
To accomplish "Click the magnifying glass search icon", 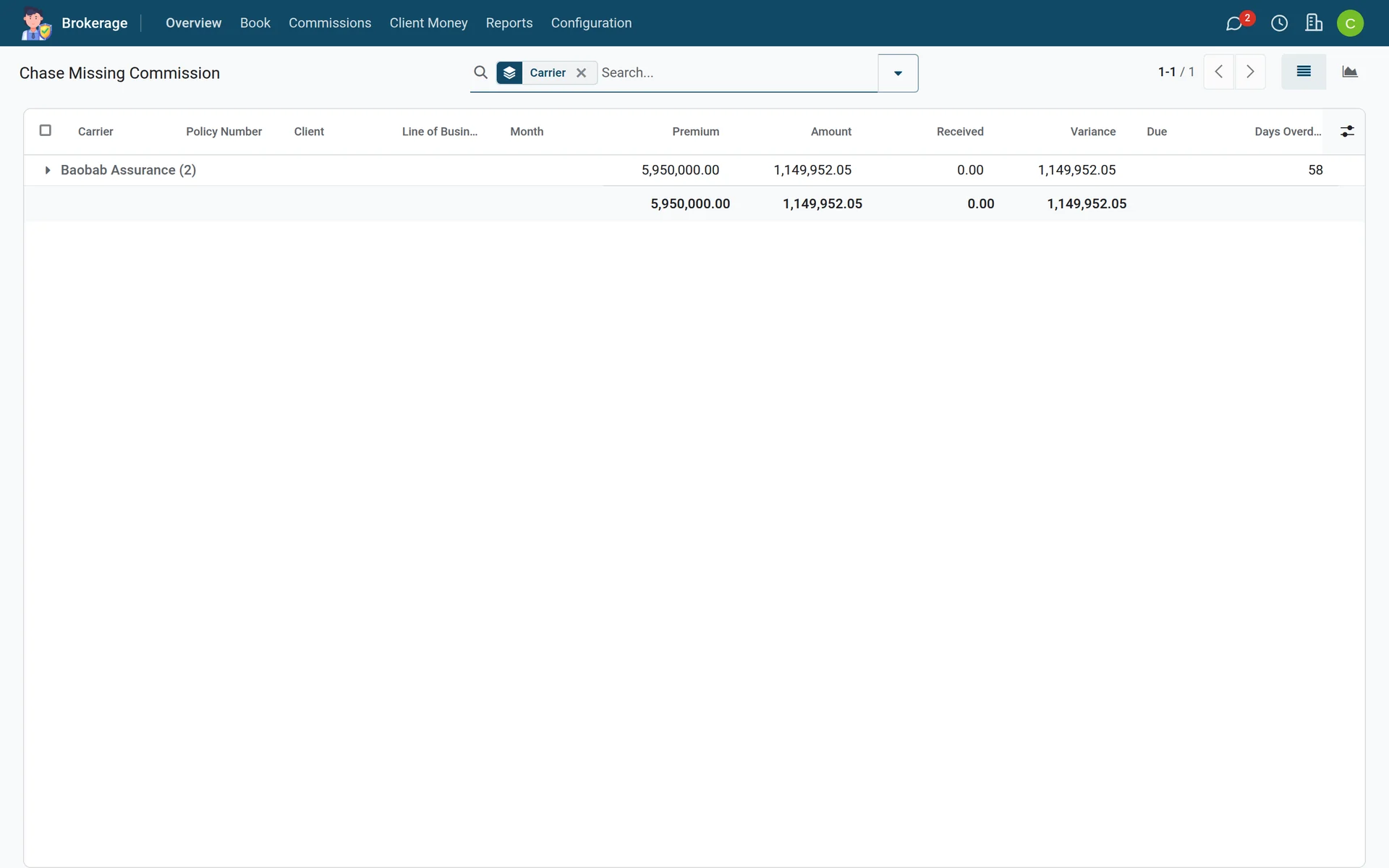I will tap(480, 72).
